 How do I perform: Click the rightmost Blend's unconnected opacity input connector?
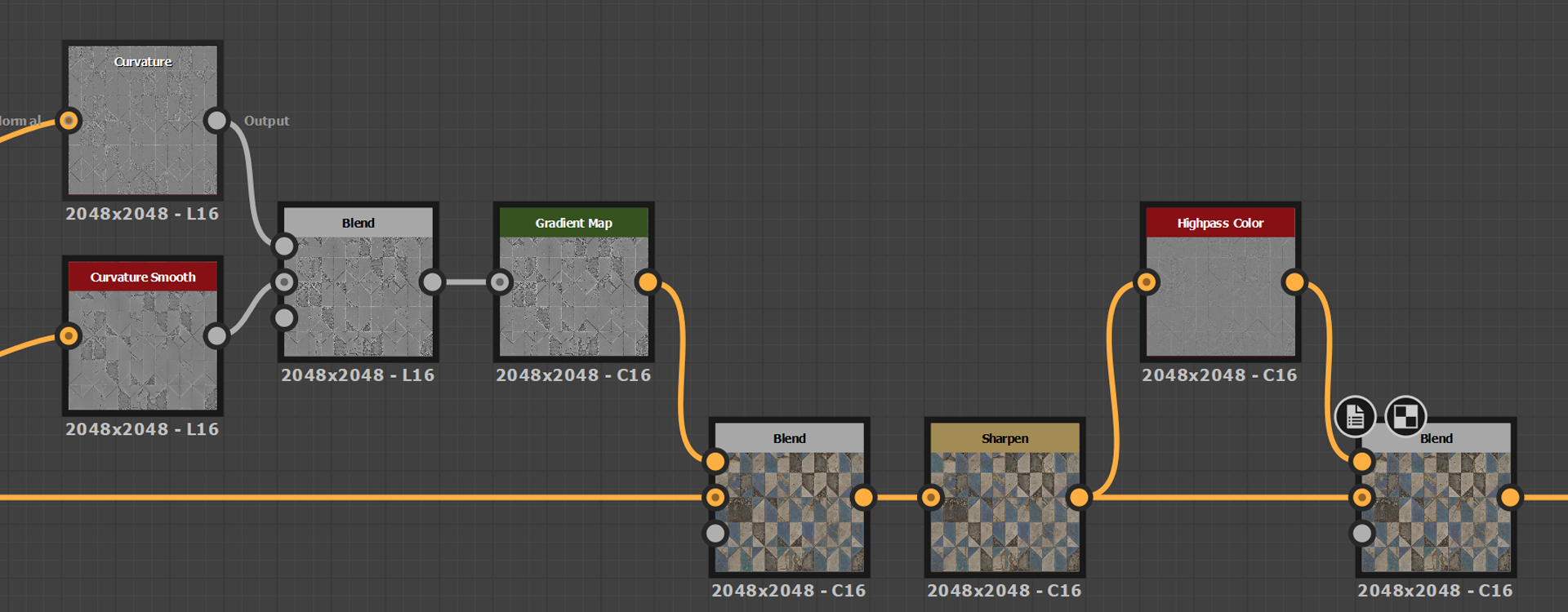[x=1362, y=533]
